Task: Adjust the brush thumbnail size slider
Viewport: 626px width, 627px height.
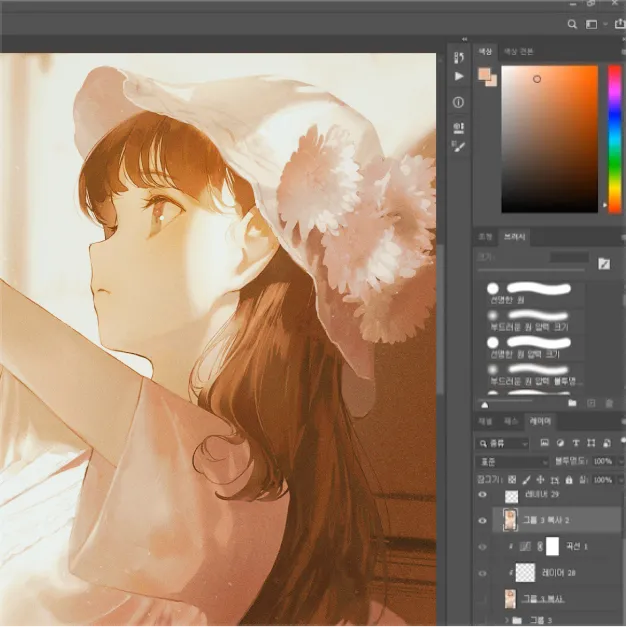Action: pos(484,405)
